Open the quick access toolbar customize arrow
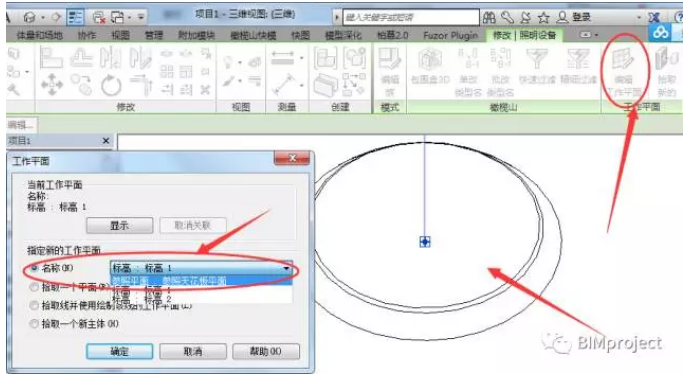 141,17
